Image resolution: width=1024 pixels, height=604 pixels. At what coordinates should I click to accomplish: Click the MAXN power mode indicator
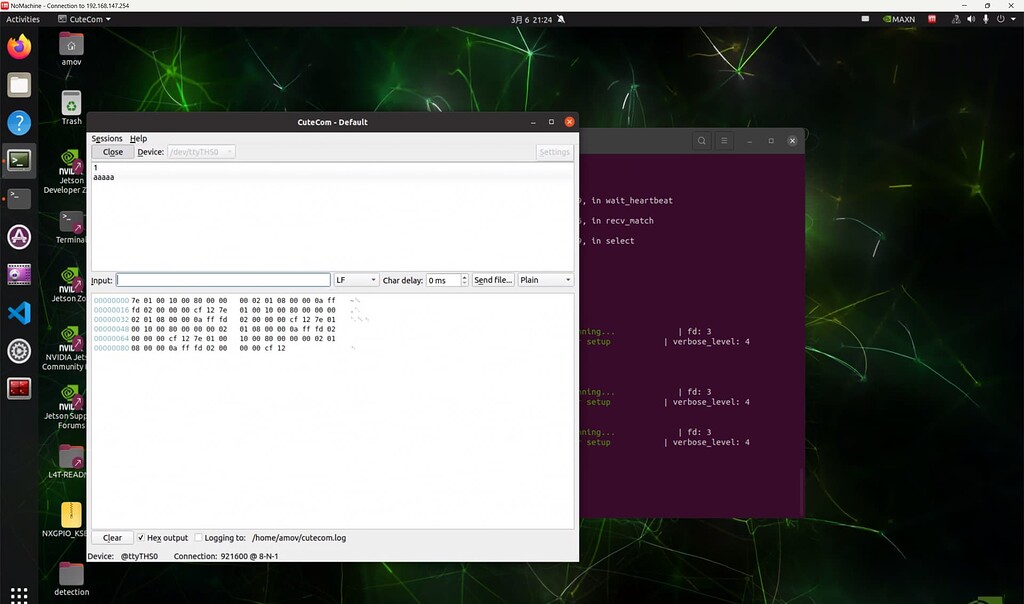point(897,18)
